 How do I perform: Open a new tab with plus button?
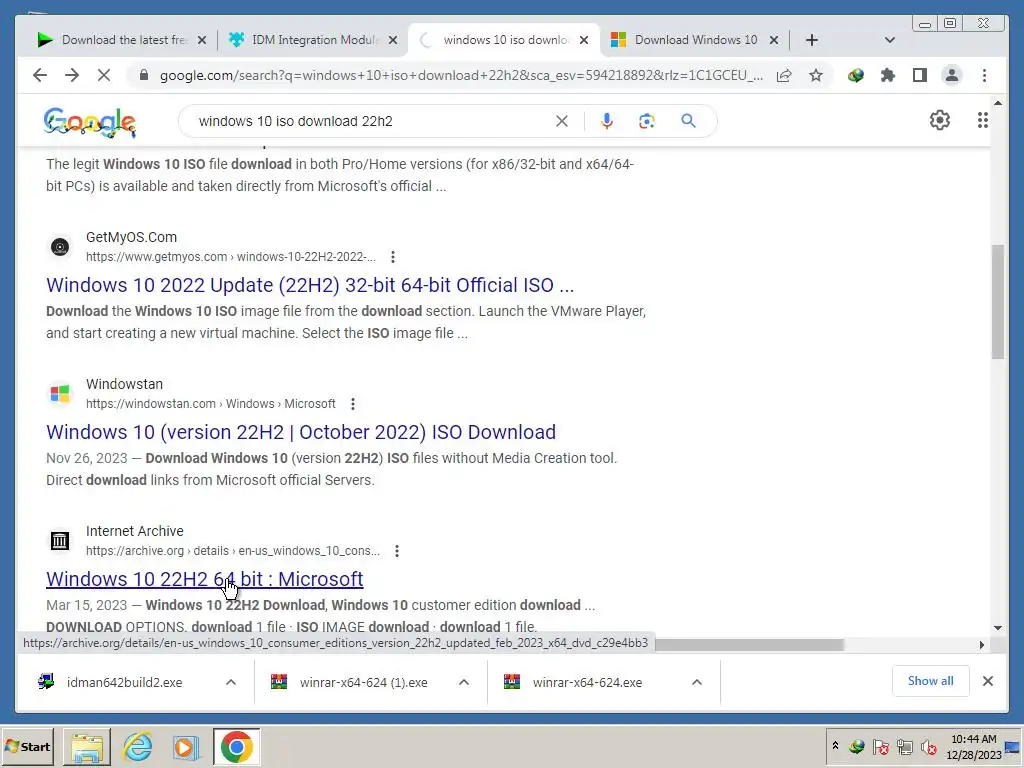click(812, 40)
